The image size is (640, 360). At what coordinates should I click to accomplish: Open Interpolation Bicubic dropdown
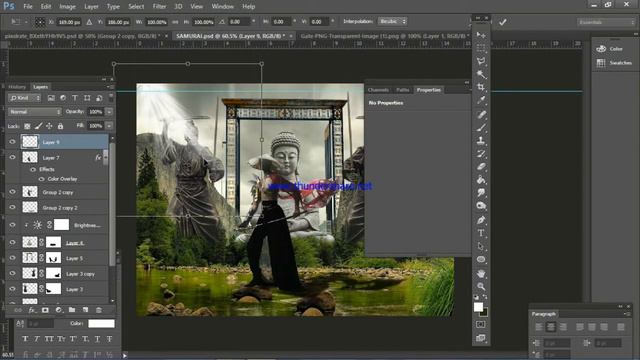[392, 21]
